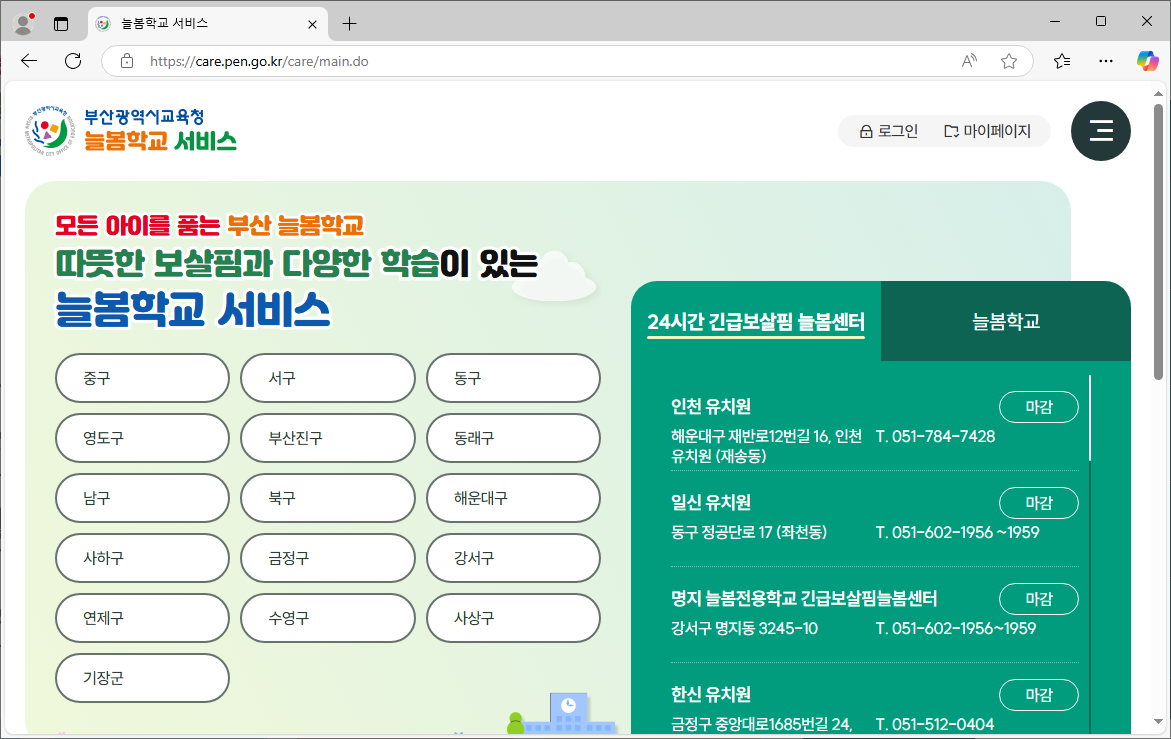Select the 24시간 긴급보살핌 늘봄센터 tab
This screenshot has width=1171, height=739.
click(756, 321)
